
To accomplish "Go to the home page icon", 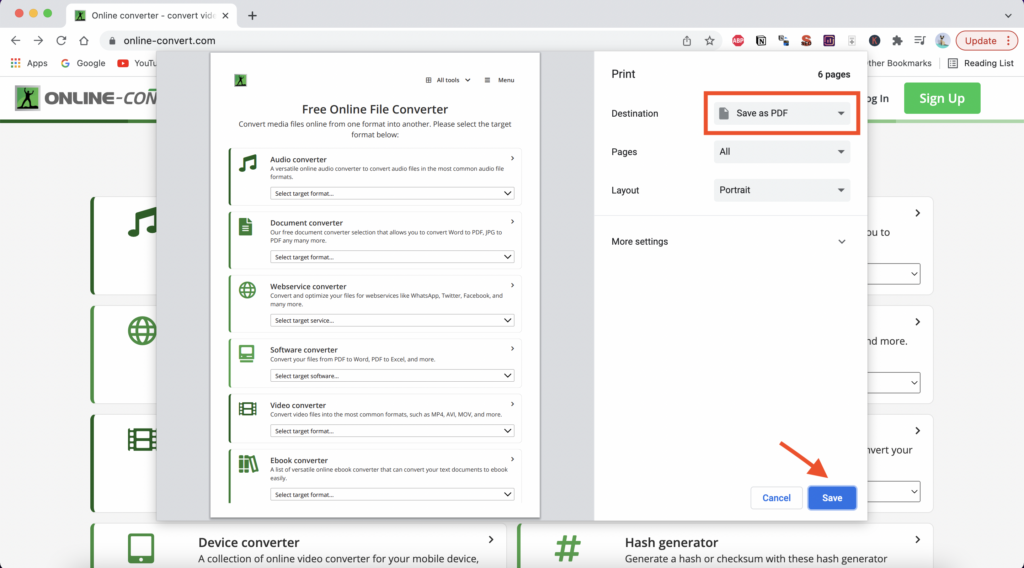I will pyautogui.click(x=84, y=40).
